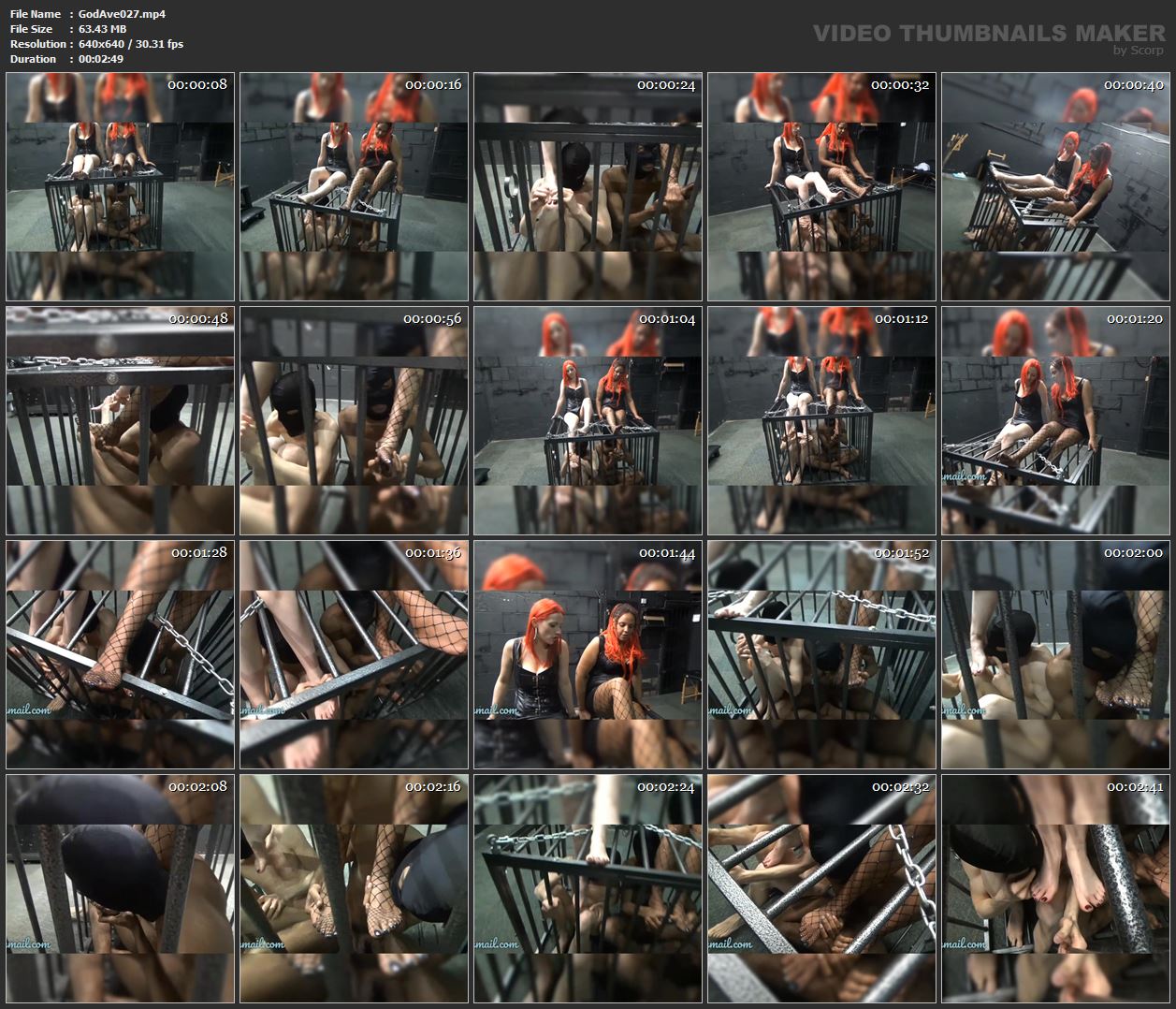The height and width of the screenshot is (1009, 1176).
Task: View the preview at 00:00:40
Action: click(x=1053, y=186)
